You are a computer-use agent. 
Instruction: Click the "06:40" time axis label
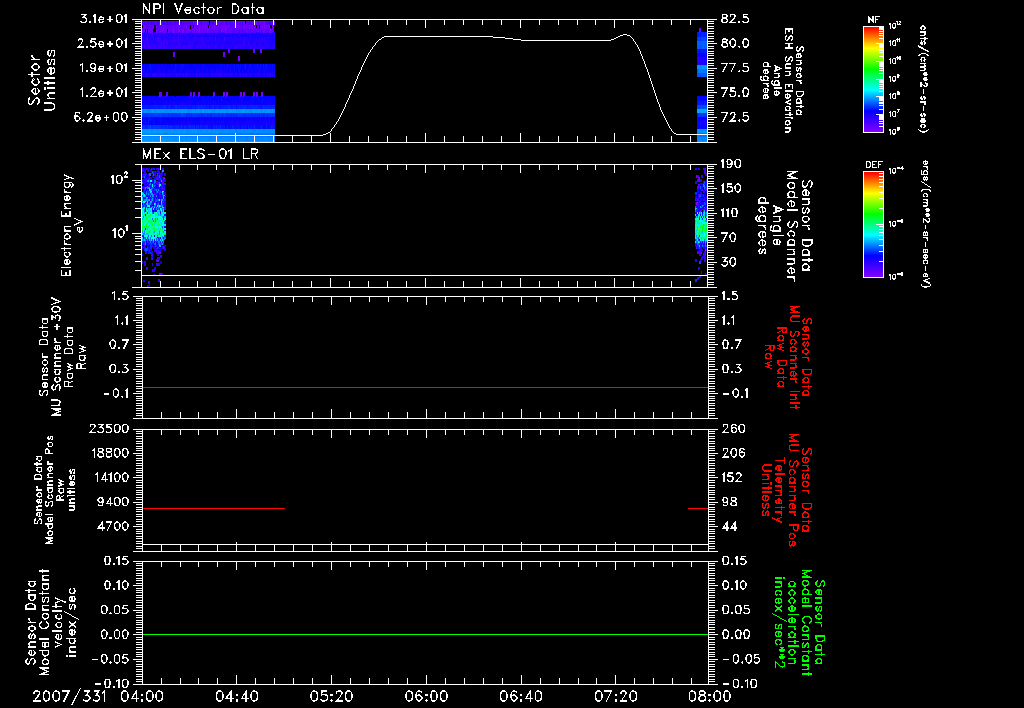pyautogui.click(x=520, y=696)
